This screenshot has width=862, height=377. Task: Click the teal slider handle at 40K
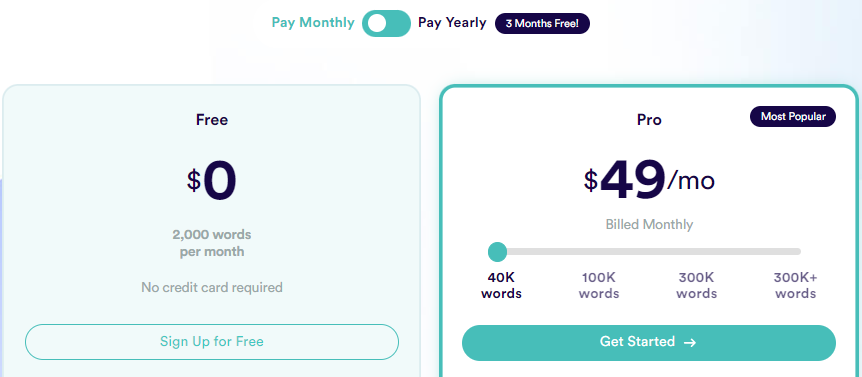coord(498,252)
